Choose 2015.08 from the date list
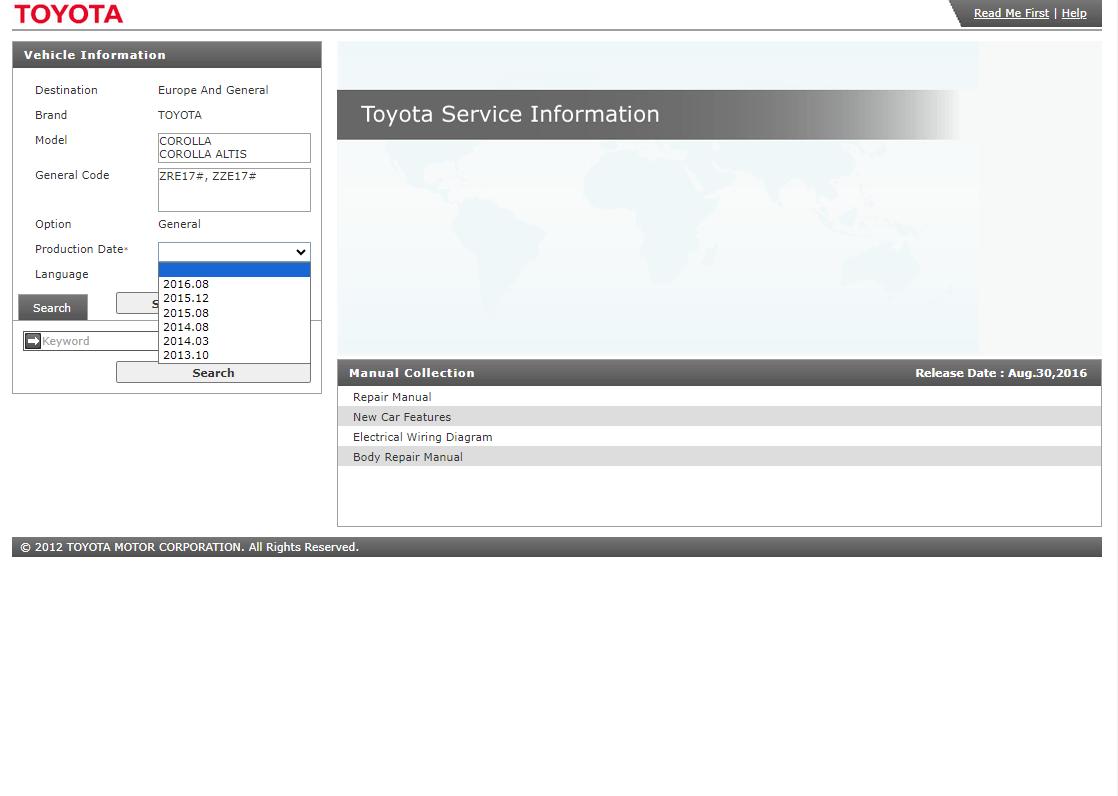The width and height of the screenshot is (1118, 796). coord(234,312)
